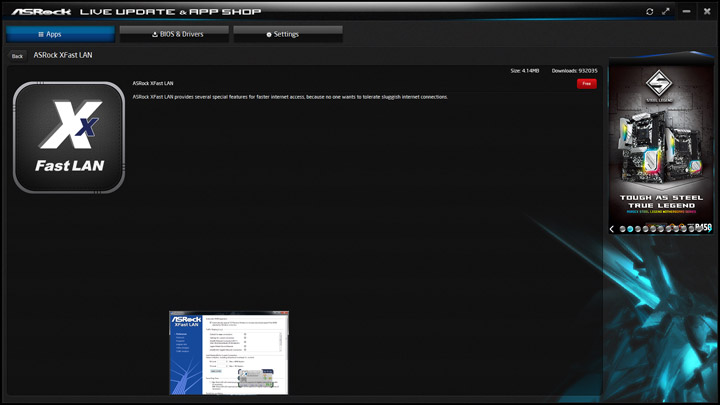Go back with the Back button
The image size is (720, 405).
(17, 56)
